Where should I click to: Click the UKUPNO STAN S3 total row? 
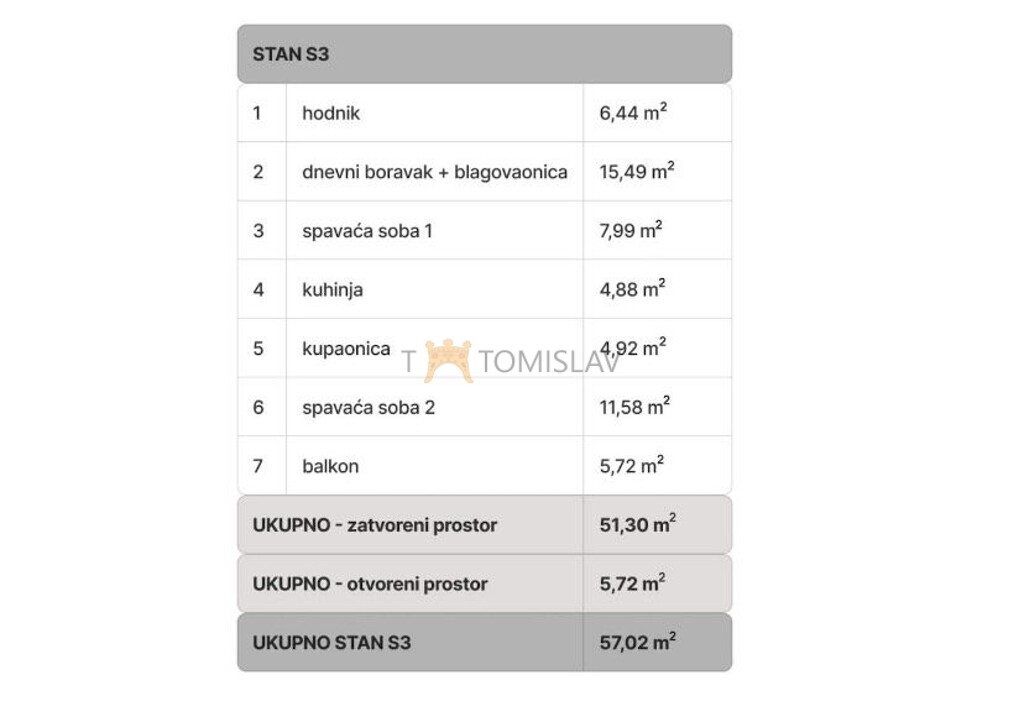pyautogui.click(x=485, y=642)
